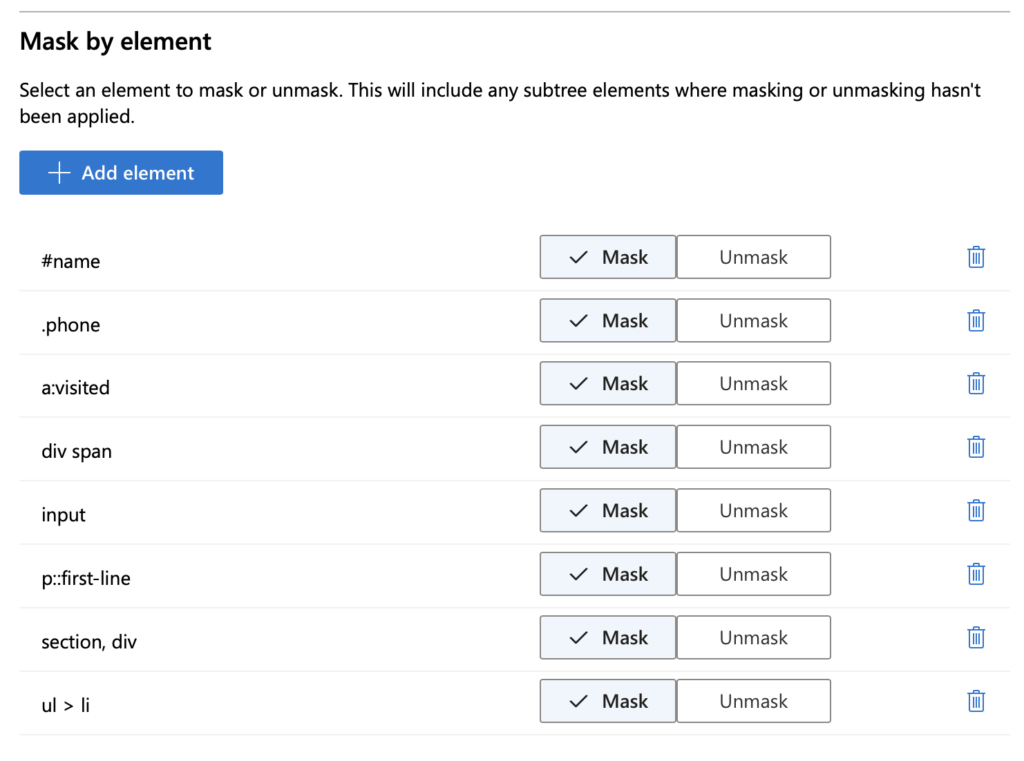Click the input selector row label

(x=64, y=515)
